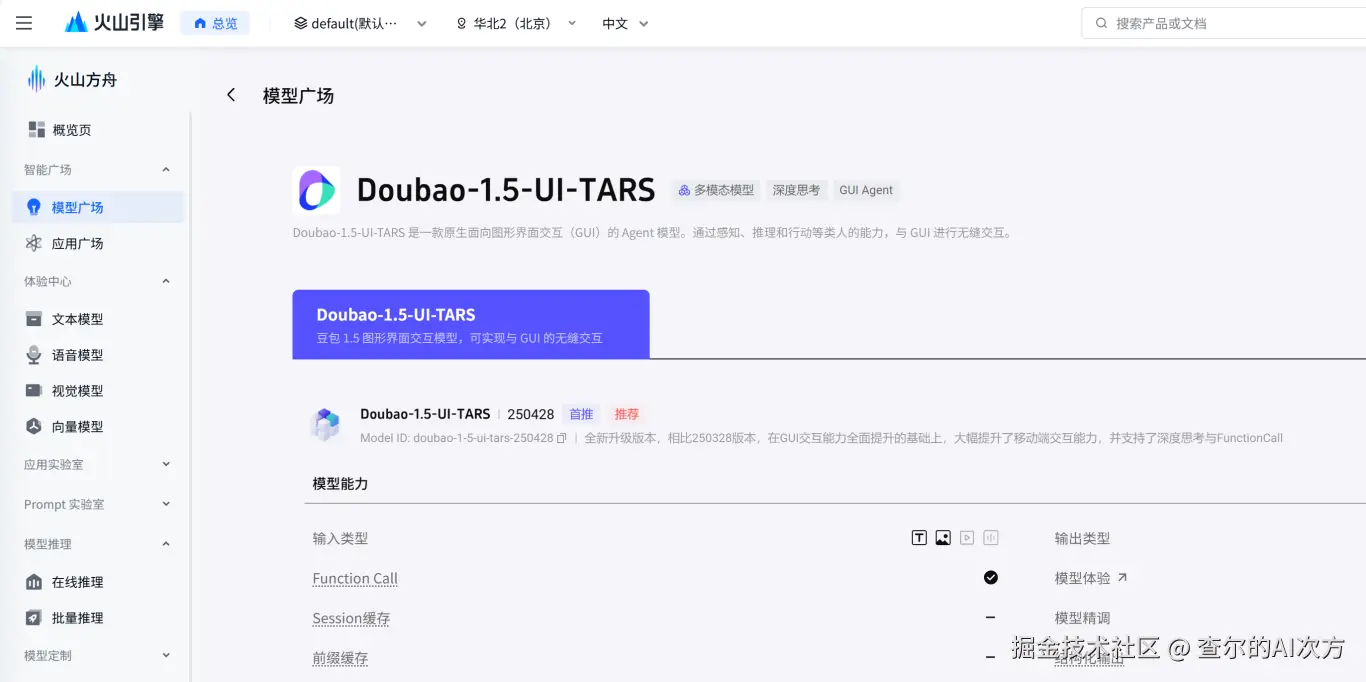Image resolution: width=1366 pixels, height=682 pixels.
Task: Select 模型广场 in the sidebar
Action: tap(98, 207)
